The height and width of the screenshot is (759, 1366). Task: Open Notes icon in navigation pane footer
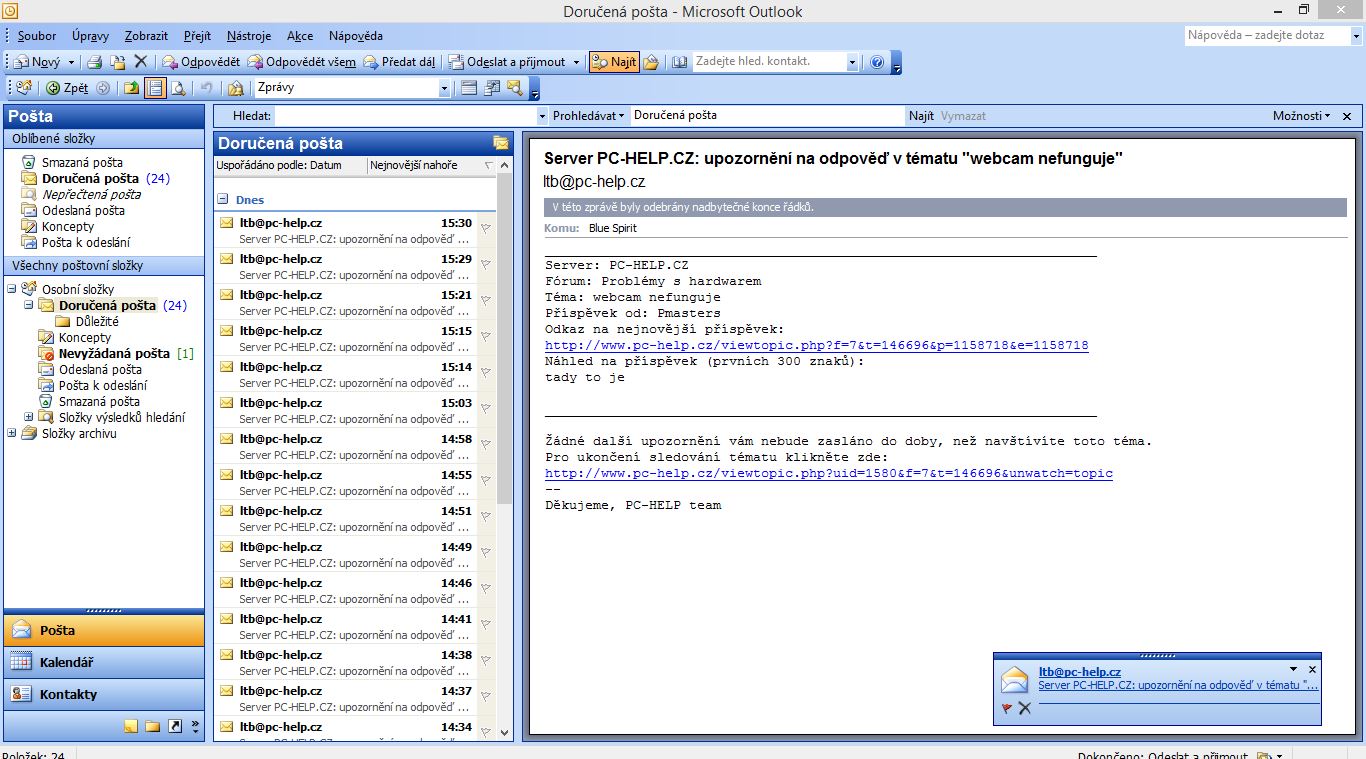[x=131, y=726]
